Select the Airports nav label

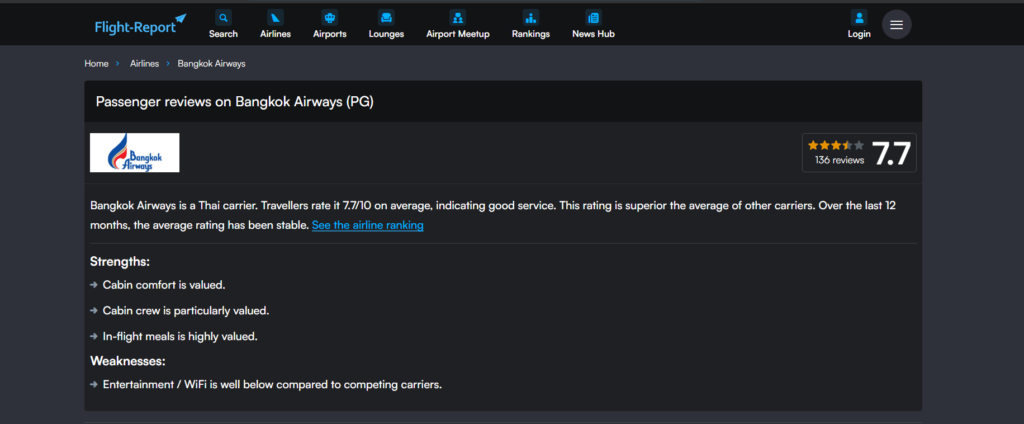[330, 34]
